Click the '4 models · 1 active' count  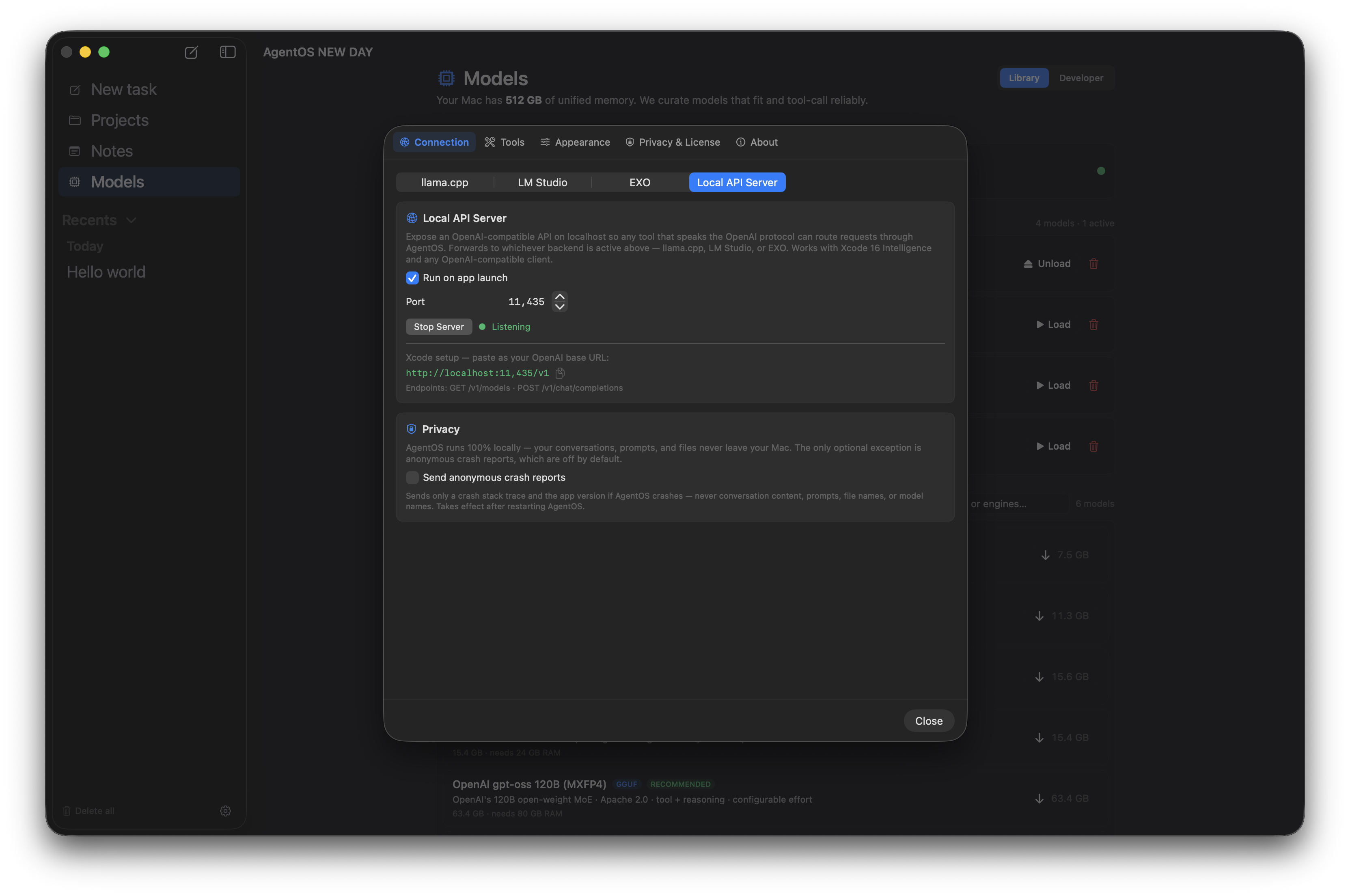[x=1074, y=224]
